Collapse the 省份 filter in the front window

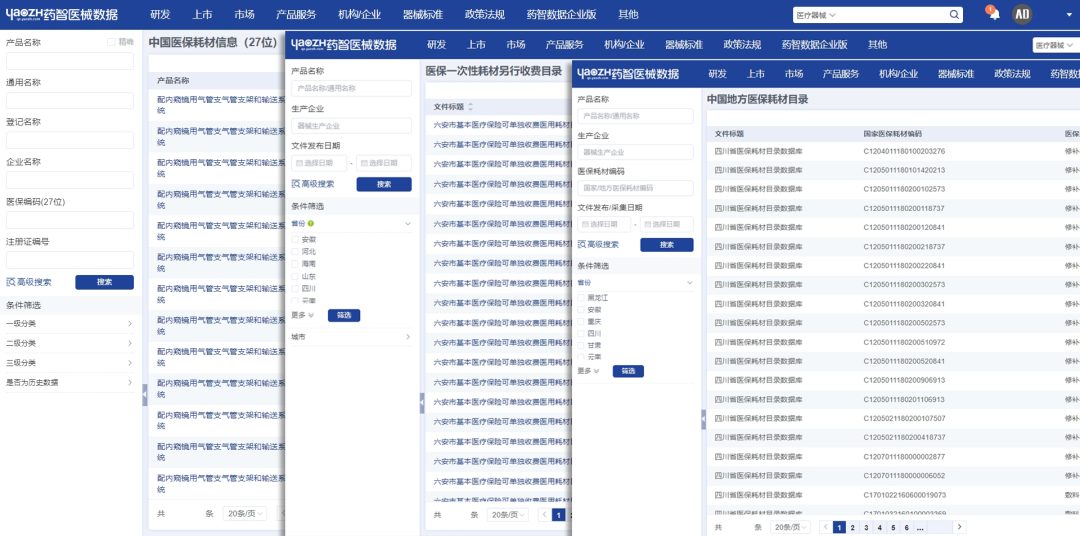tap(689, 282)
